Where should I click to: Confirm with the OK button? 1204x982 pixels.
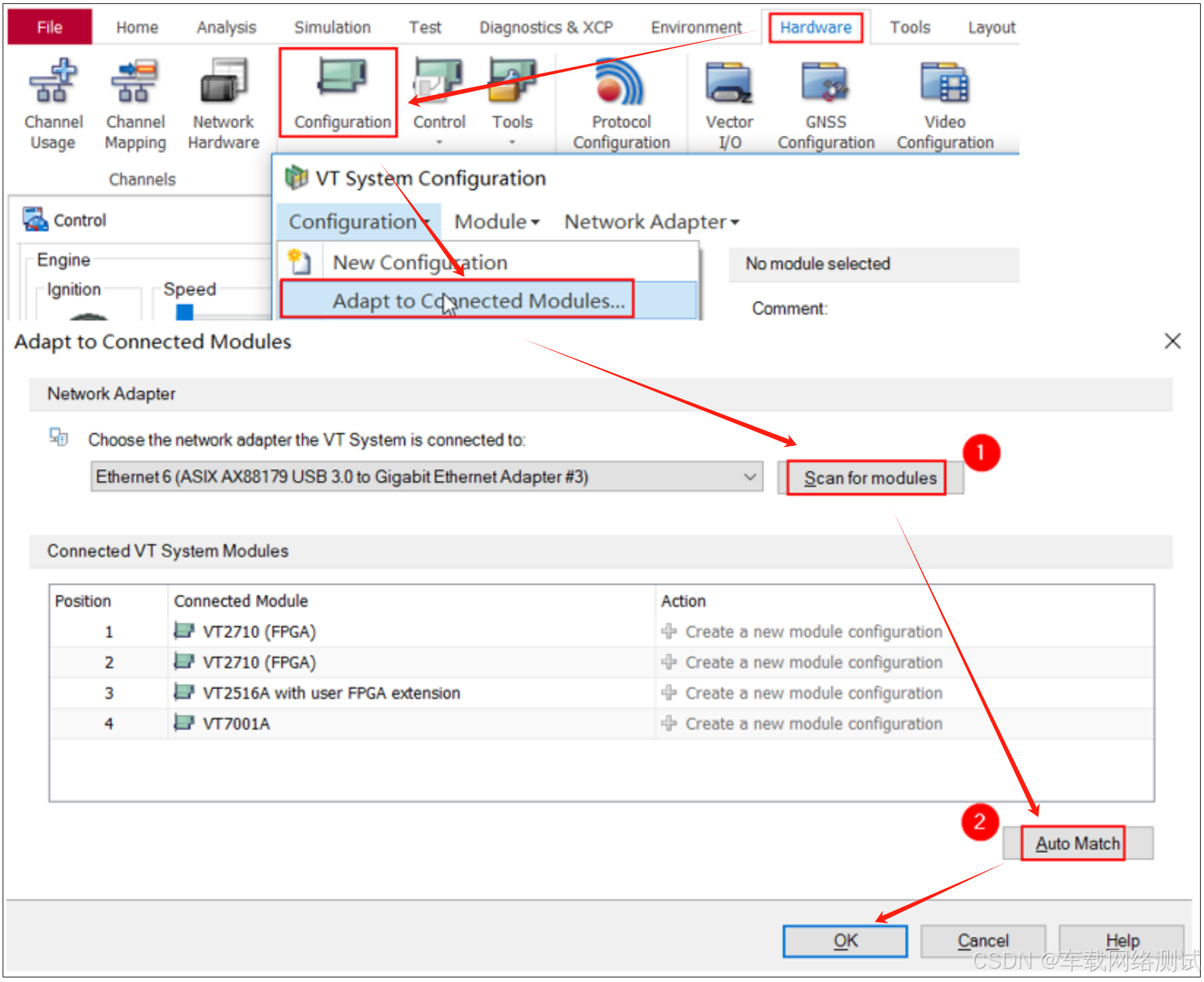tap(845, 940)
